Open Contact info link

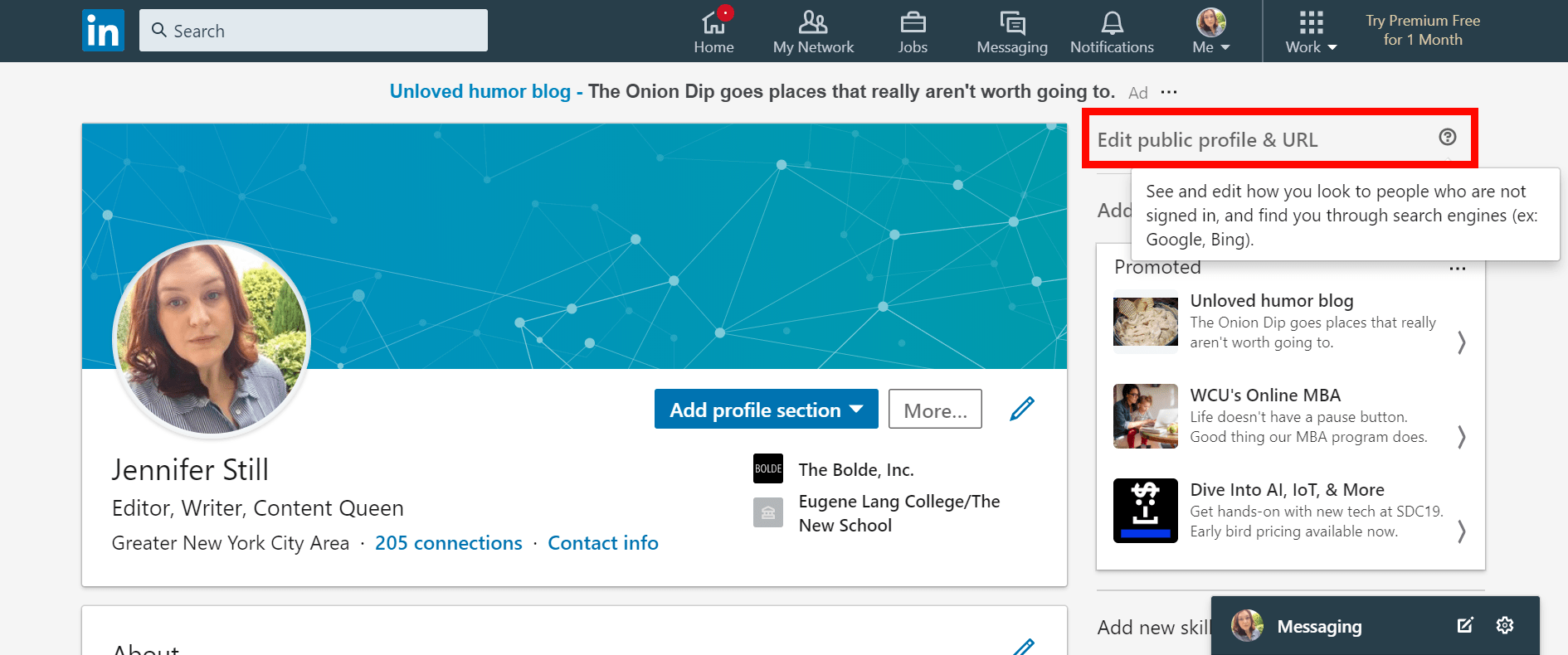tap(603, 543)
